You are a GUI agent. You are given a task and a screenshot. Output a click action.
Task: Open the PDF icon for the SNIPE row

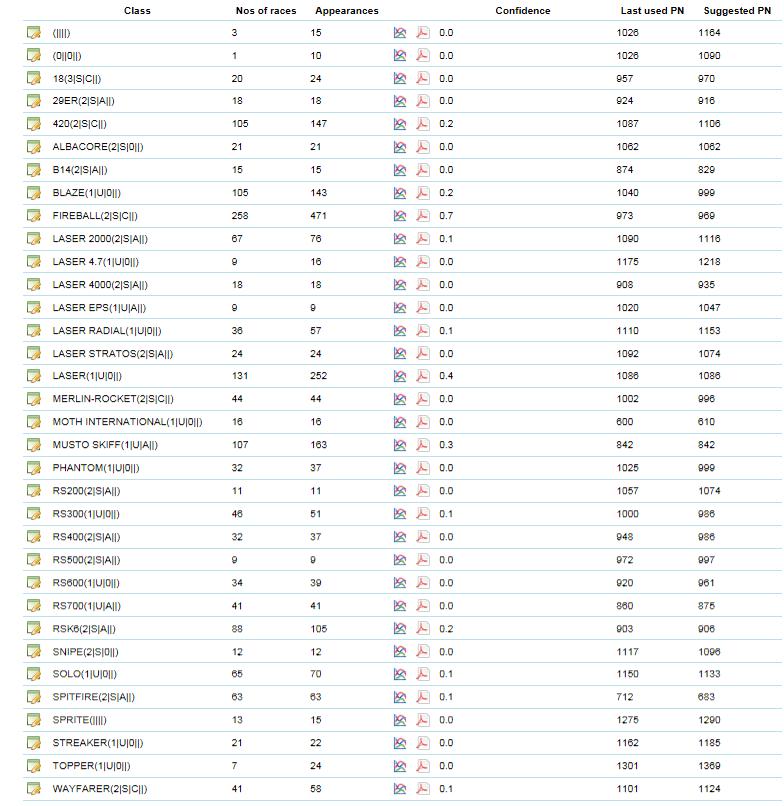click(423, 652)
